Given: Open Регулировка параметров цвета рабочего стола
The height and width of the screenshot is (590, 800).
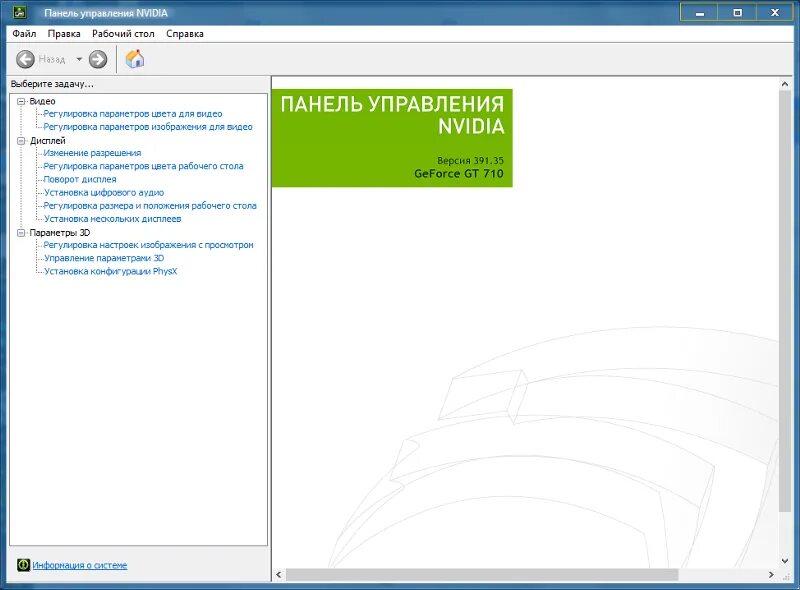Looking at the screenshot, I should 143,166.
